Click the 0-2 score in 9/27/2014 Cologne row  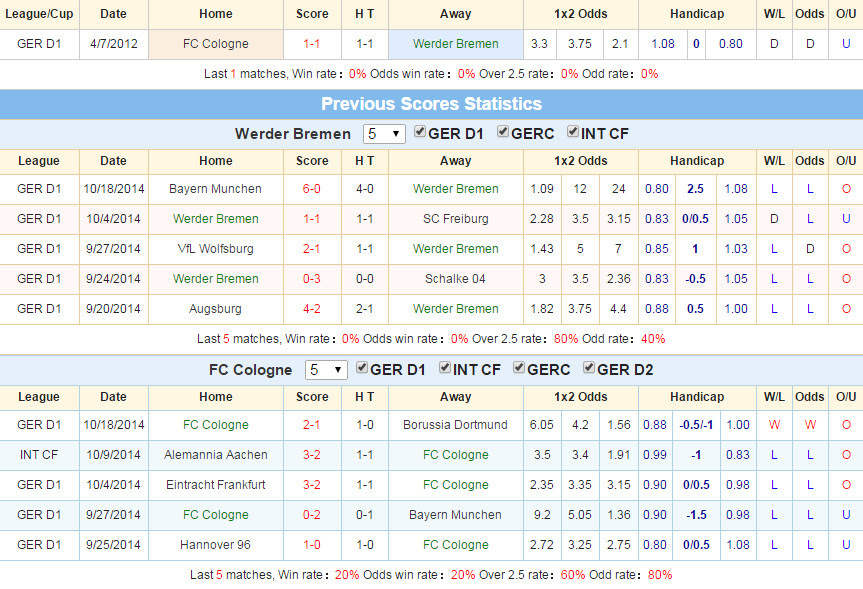pos(312,515)
